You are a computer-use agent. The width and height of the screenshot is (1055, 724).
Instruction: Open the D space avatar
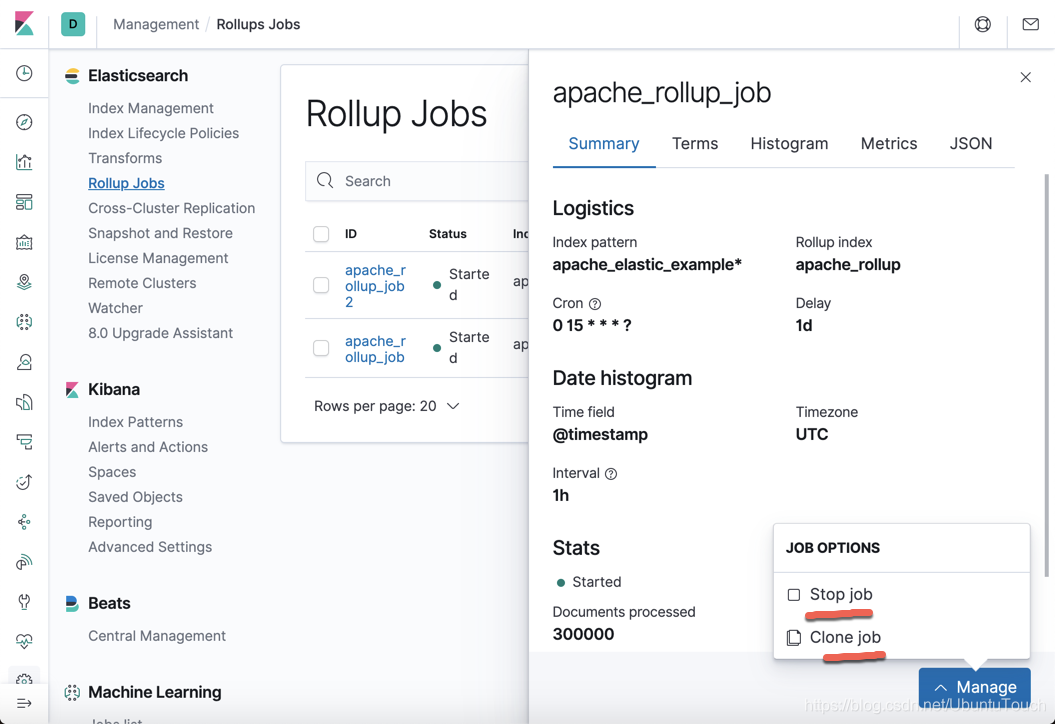pyautogui.click(x=73, y=24)
